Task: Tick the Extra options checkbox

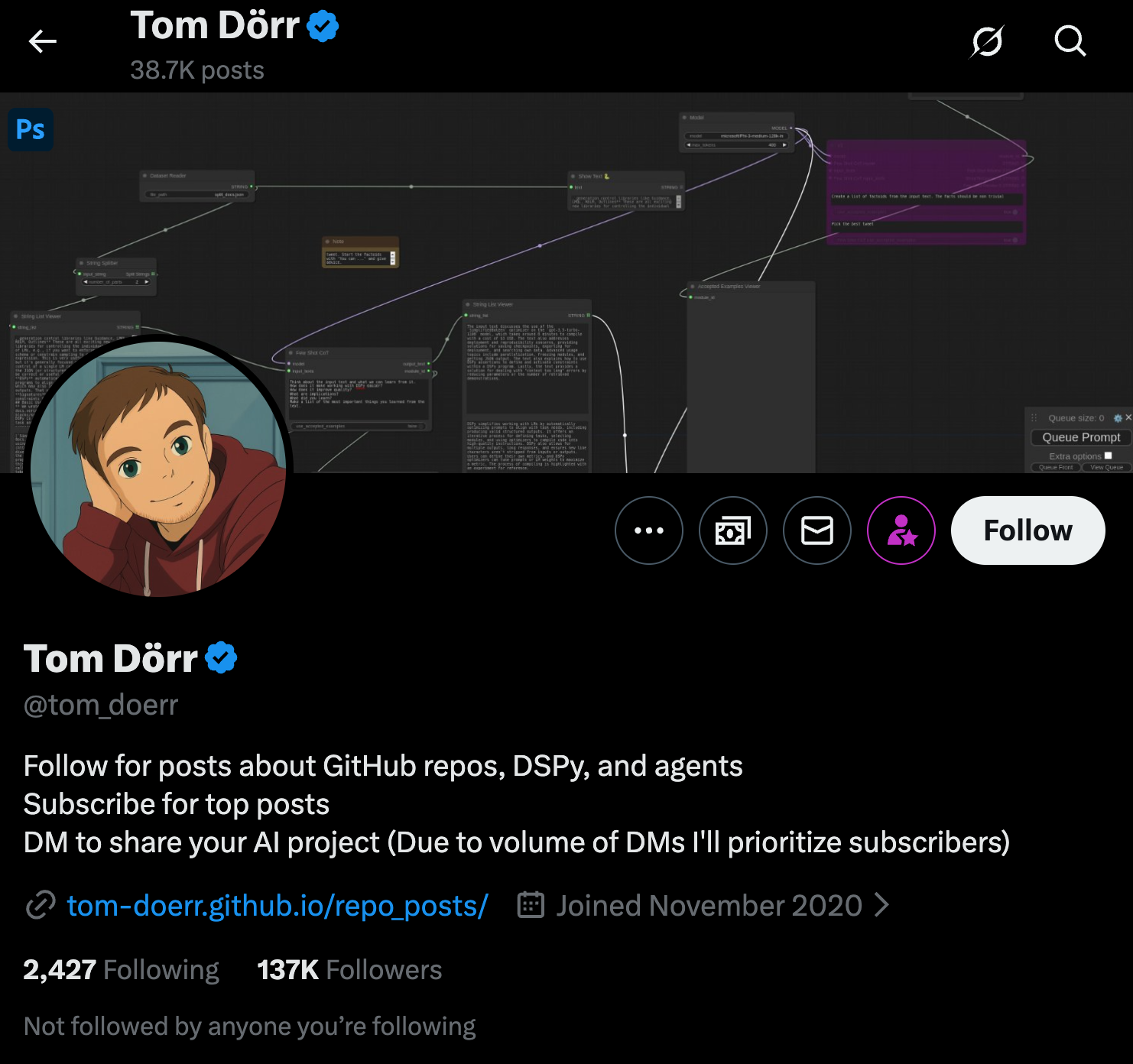Action: [1108, 456]
